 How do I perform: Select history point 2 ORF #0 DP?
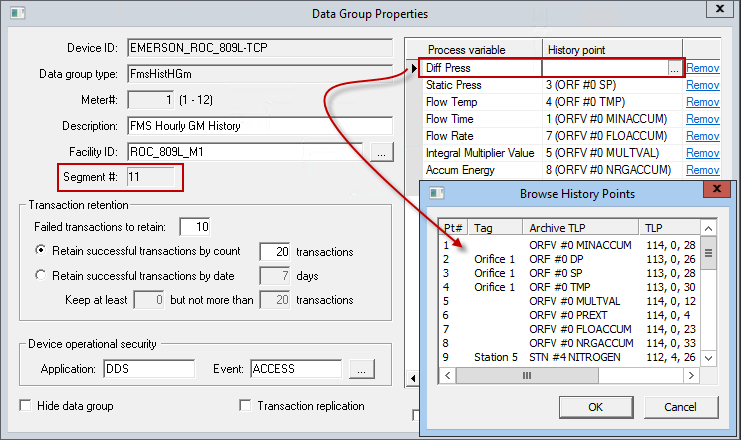569,259
